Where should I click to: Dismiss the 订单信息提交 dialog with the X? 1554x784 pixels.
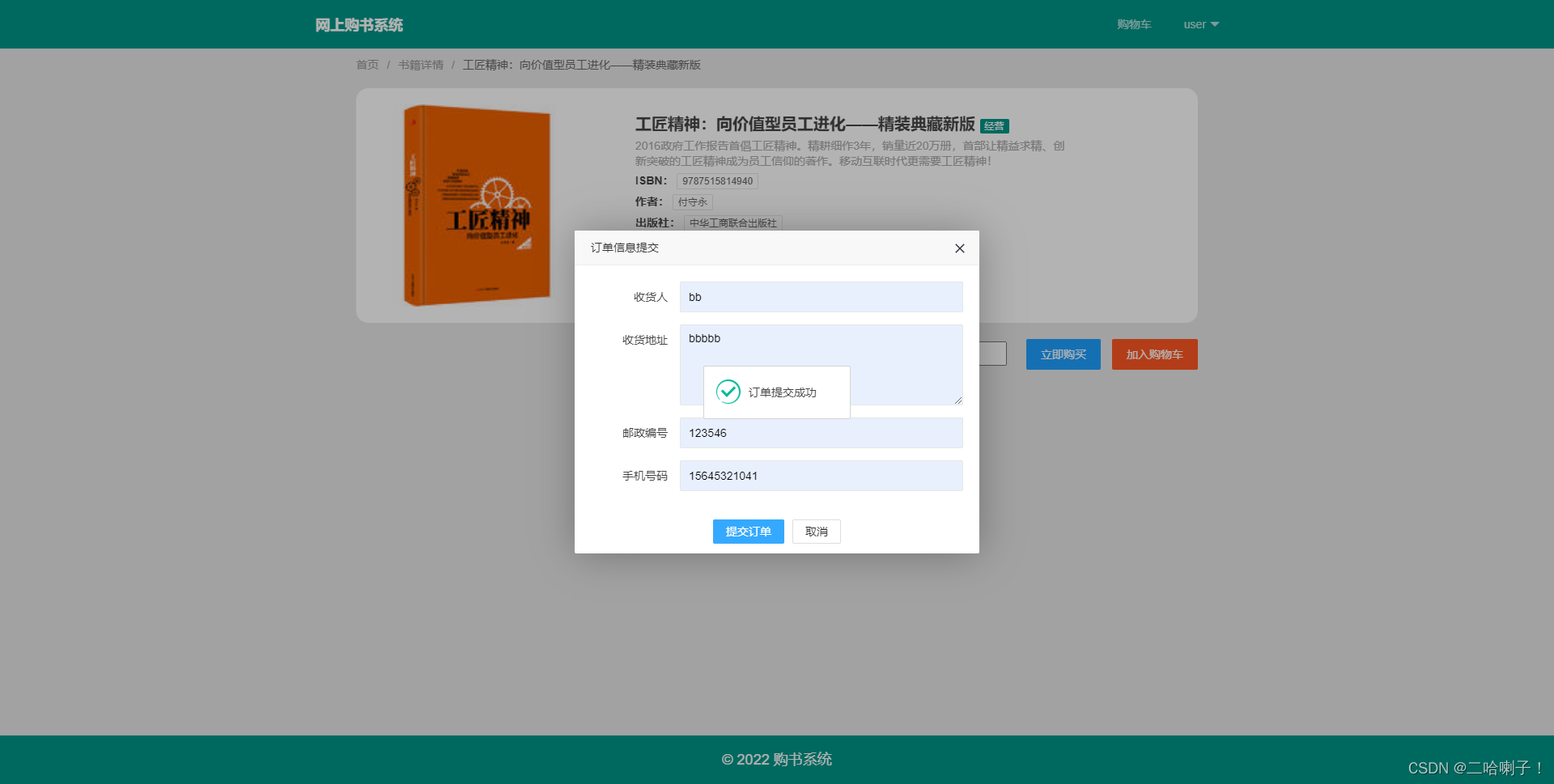pos(959,248)
